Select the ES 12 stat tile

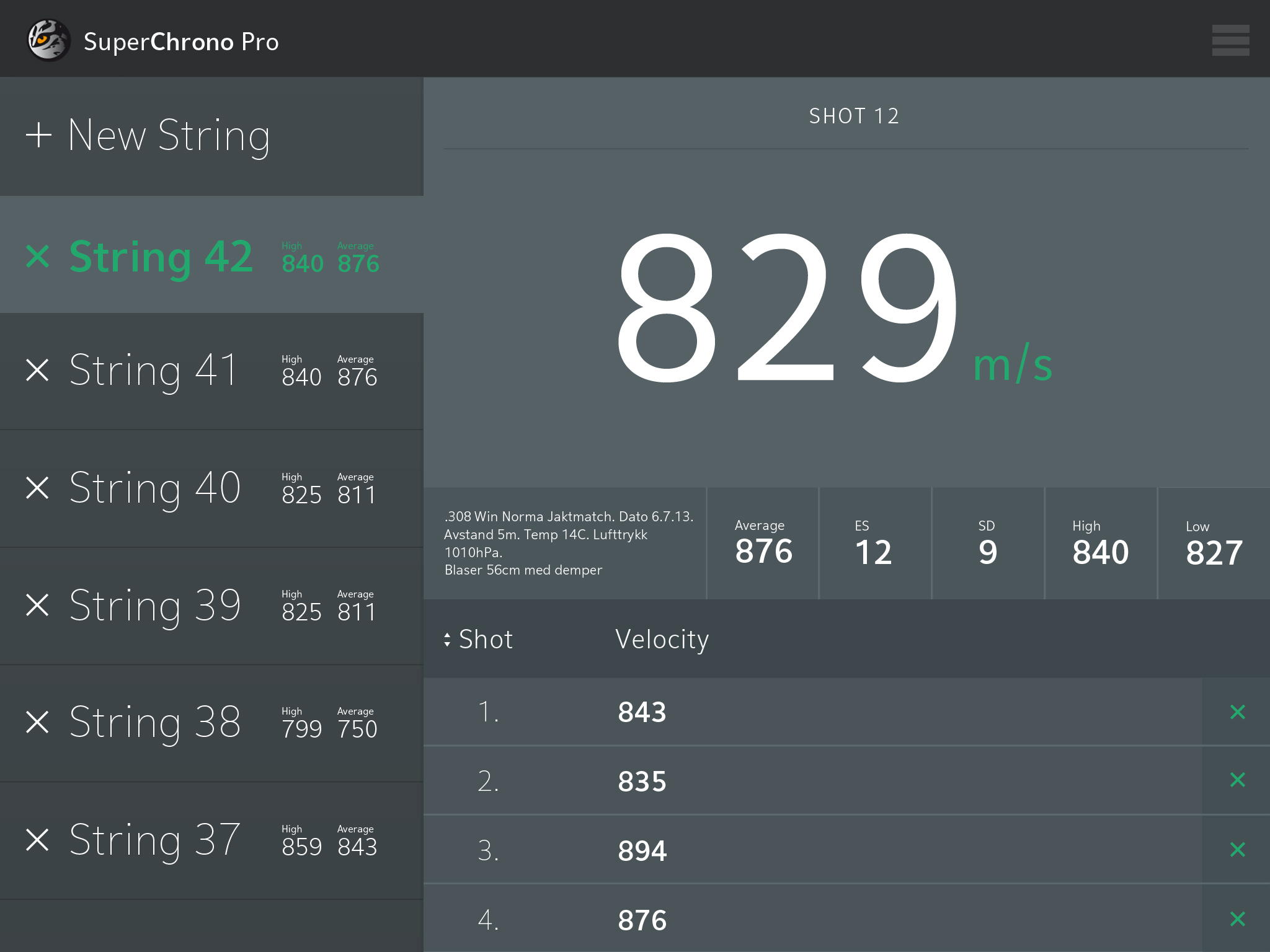tap(875, 543)
